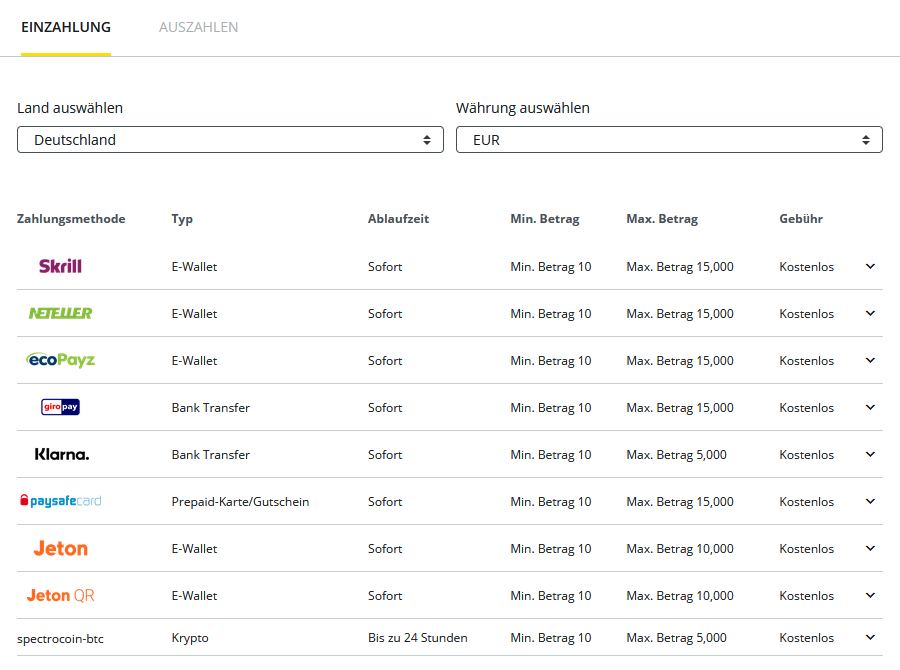Click the Jeton QR logo
Viewport: 900px width, 670px height.
pyautogui.click(x=60, y=595)
